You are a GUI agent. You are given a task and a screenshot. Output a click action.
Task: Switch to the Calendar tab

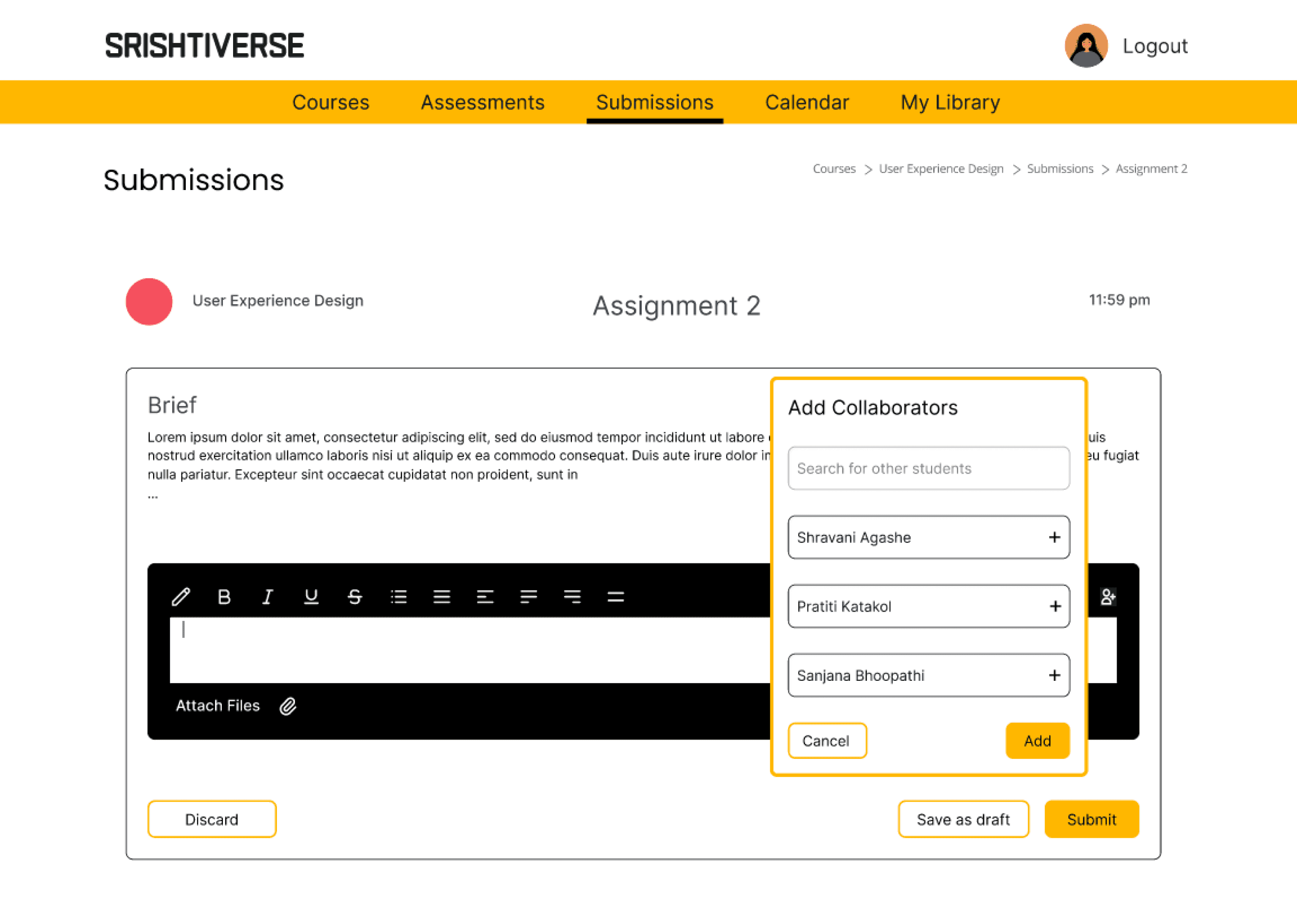pyautogui.click(x=806, y=102)
